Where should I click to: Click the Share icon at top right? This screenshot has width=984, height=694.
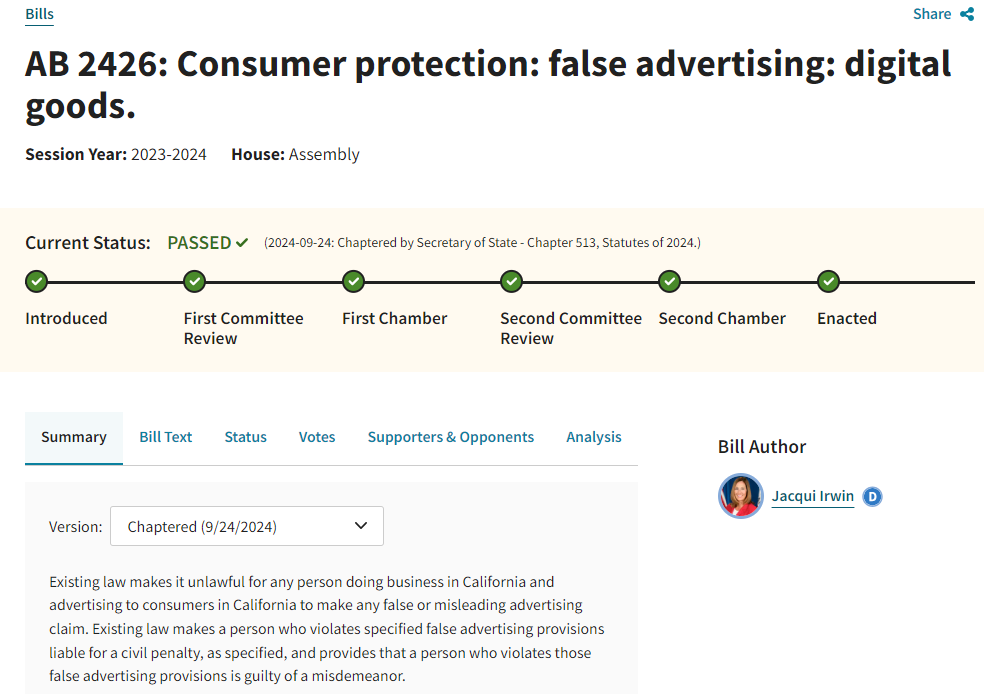coord(967,14)
